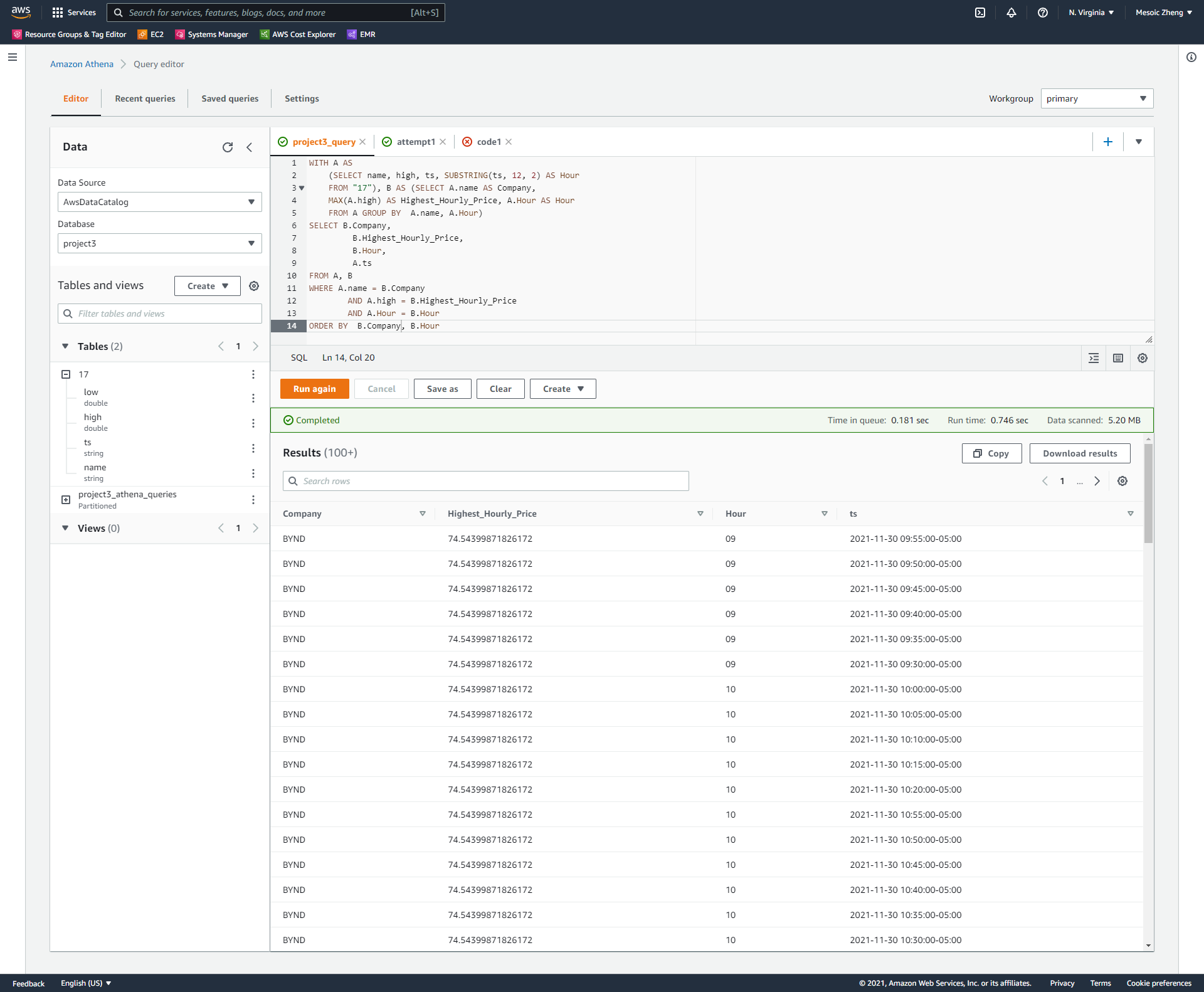Sort results by the Company column filter

[423, 513]
